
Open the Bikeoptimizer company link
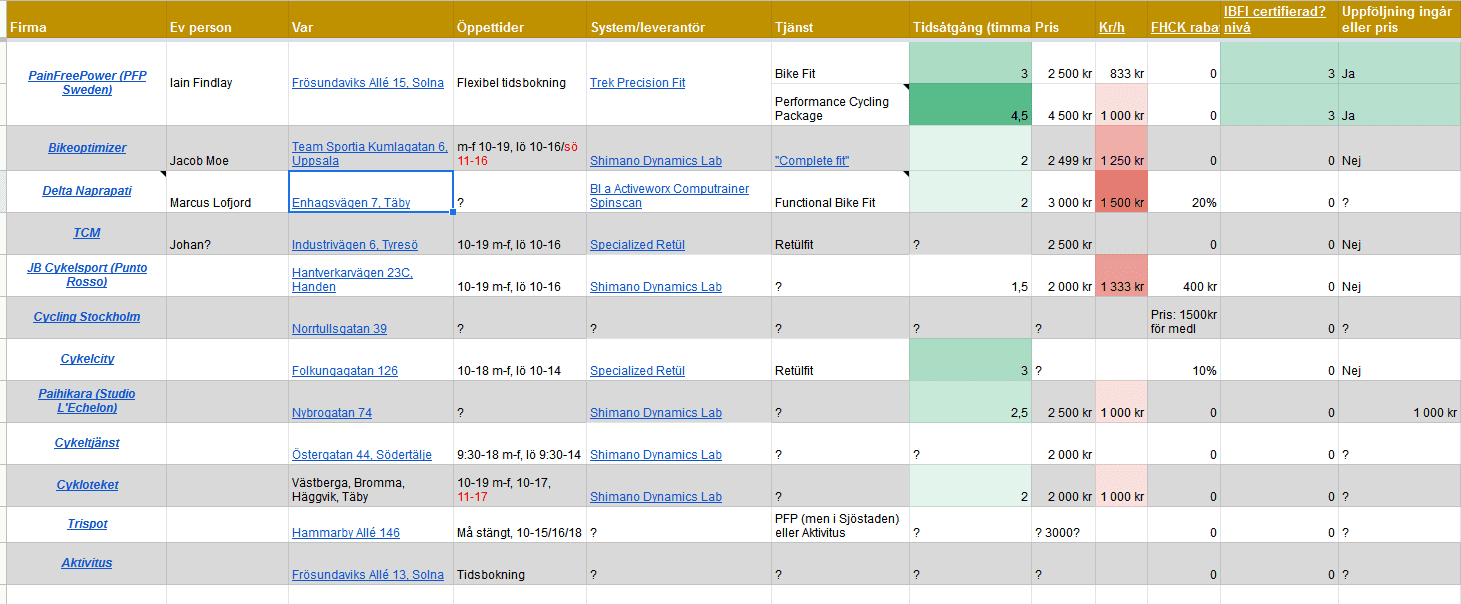click(87, 148)
